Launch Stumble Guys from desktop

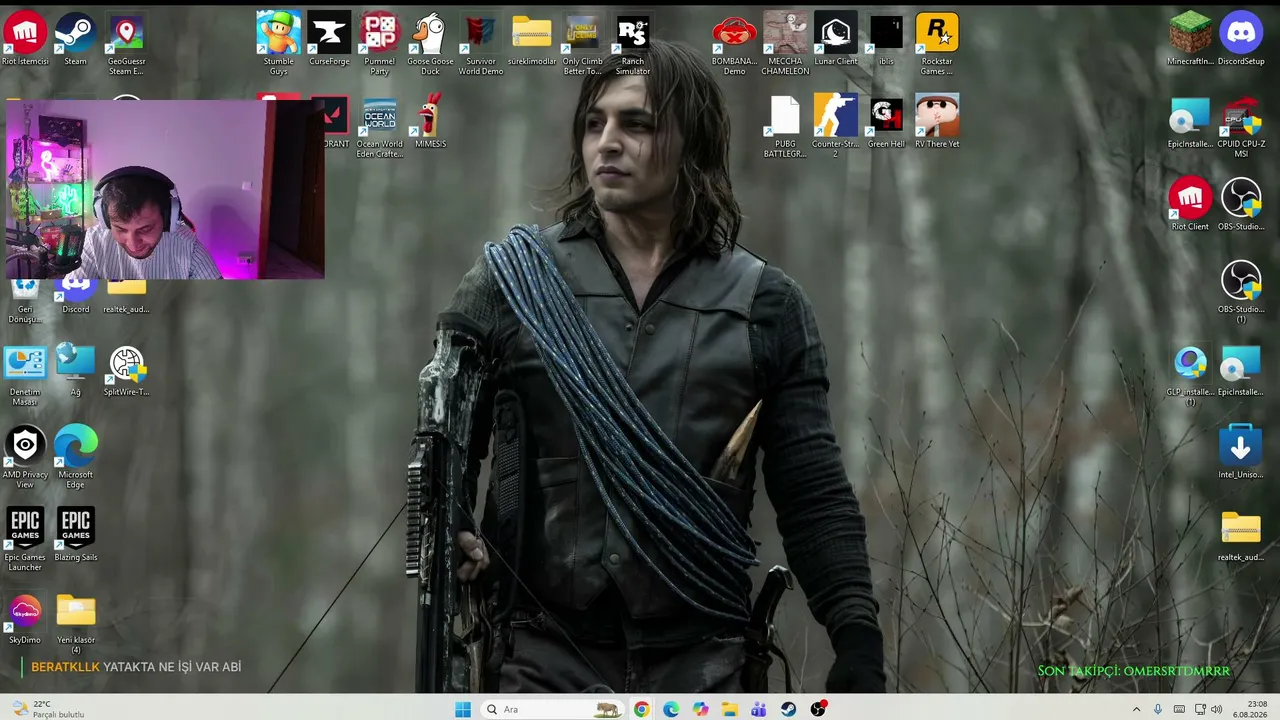pyautogui.click(x=278, y=44)
